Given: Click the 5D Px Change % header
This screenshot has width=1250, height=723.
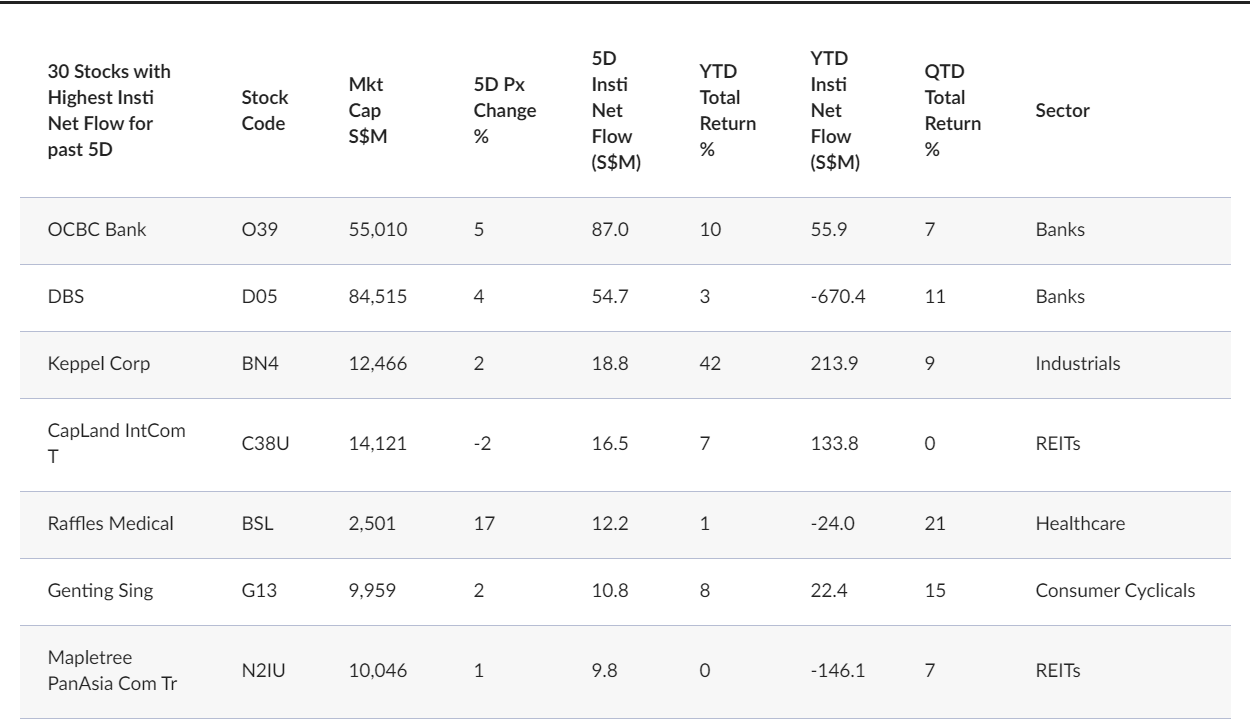Looking at the screenshot, I should point(505,111).
